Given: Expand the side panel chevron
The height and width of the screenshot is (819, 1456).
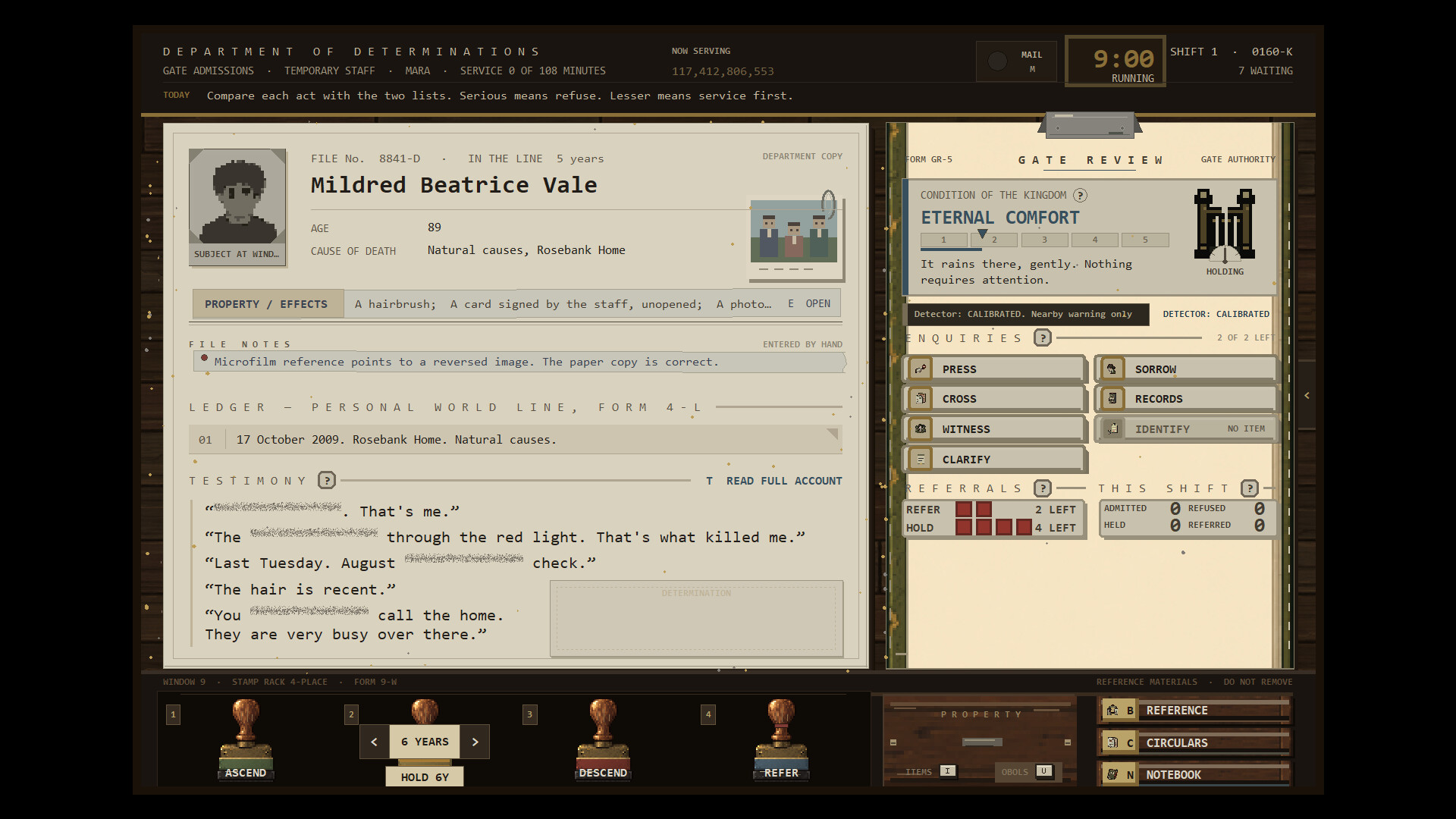Looking at the screenshot, I should click(x=1307, y=395).
